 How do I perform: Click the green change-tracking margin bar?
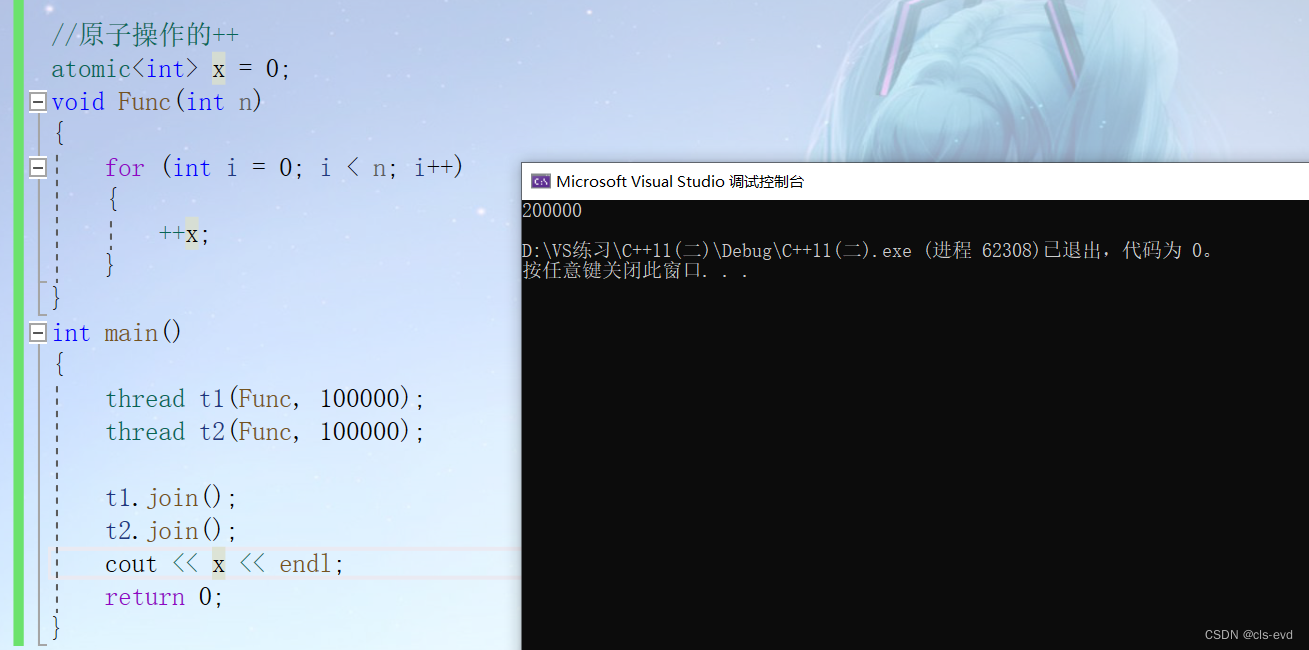(17, 325)
